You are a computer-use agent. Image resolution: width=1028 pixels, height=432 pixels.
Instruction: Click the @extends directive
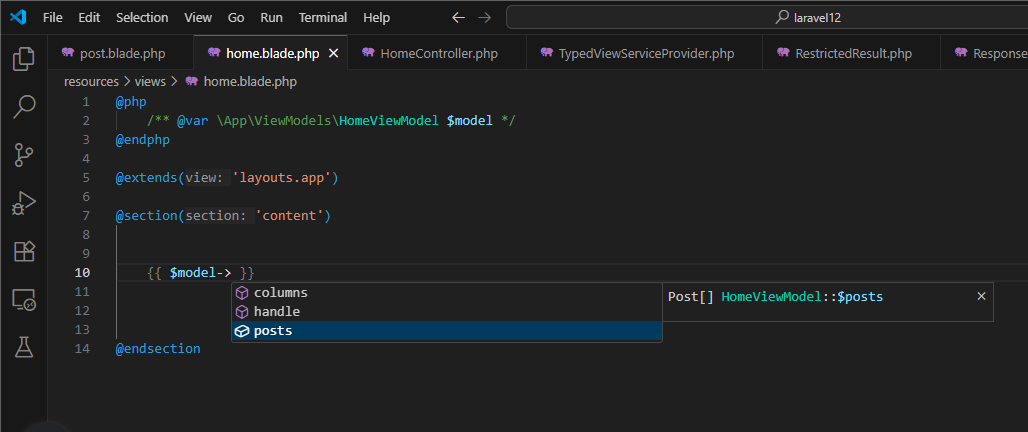coord(146,178)
